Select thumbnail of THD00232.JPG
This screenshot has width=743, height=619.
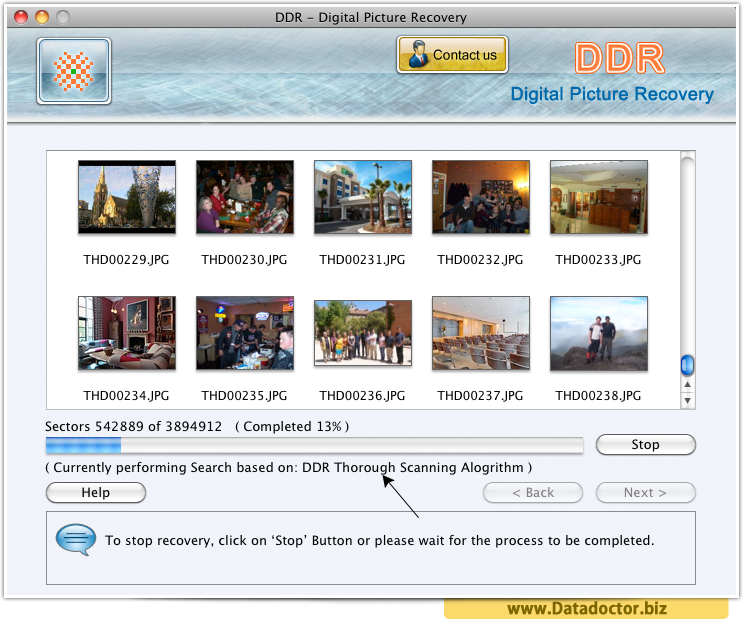481,197
